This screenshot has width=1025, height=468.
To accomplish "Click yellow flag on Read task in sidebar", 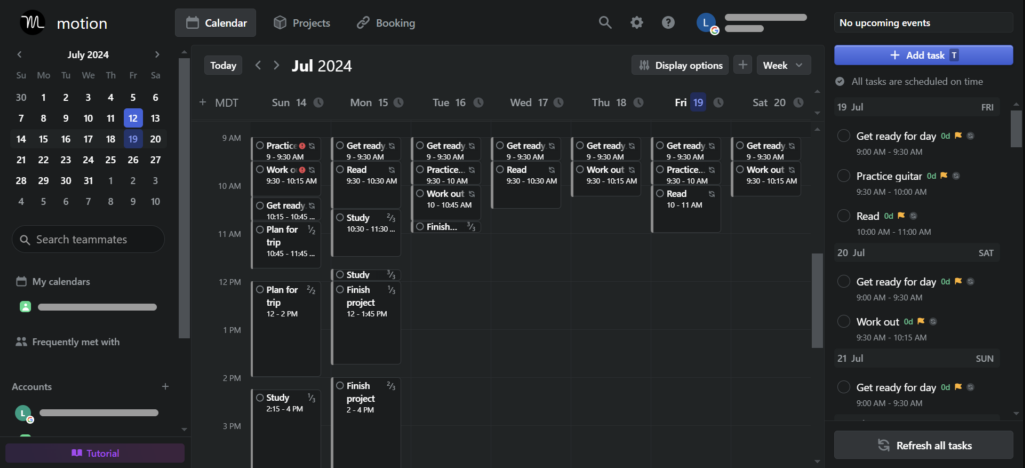I will 901,216.
